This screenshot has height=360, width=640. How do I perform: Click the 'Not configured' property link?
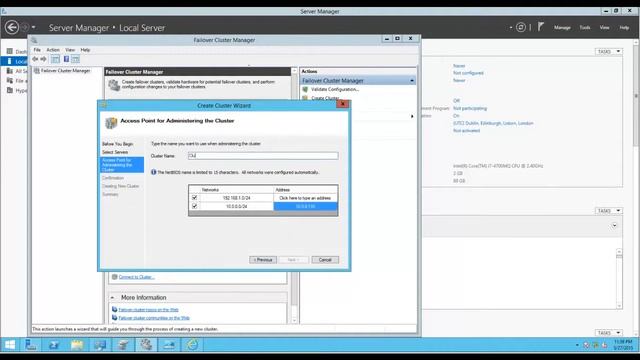pos(468,73)
